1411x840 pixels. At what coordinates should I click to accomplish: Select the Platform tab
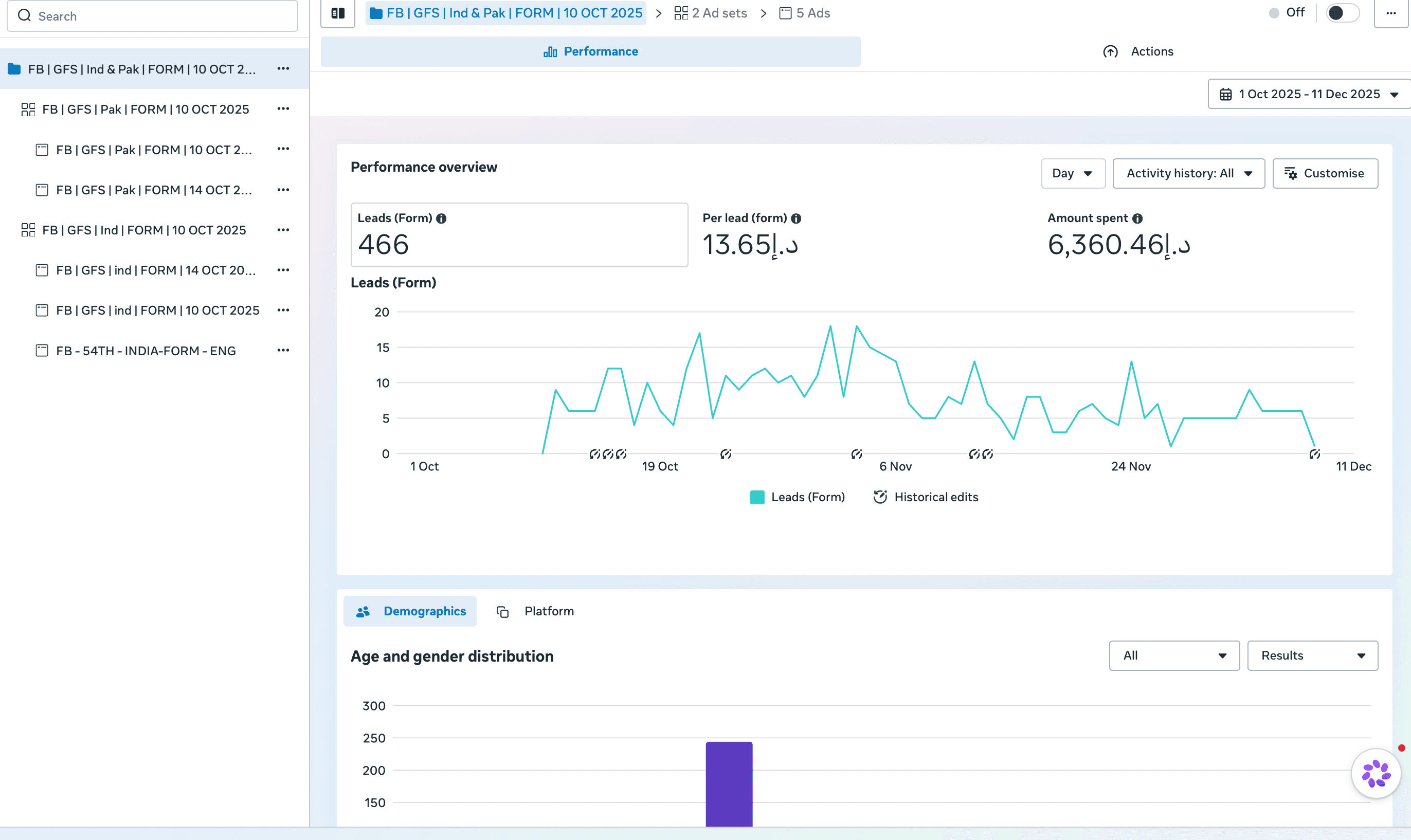536,611
